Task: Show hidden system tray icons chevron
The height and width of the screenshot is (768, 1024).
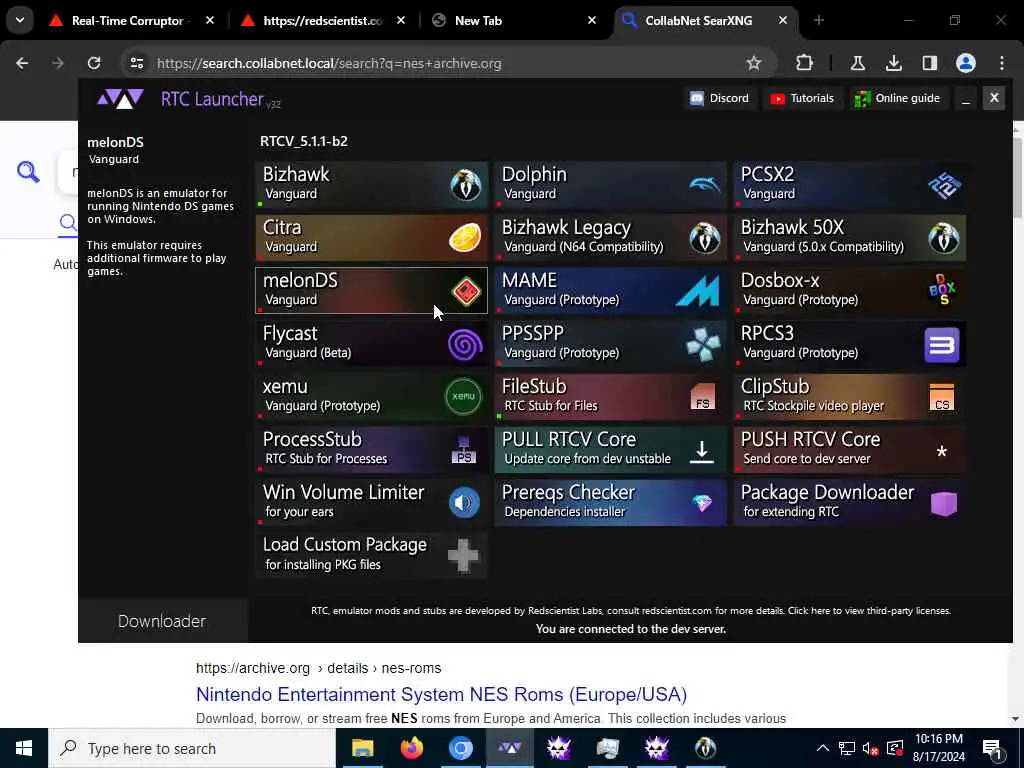Action: coord(823,748)
